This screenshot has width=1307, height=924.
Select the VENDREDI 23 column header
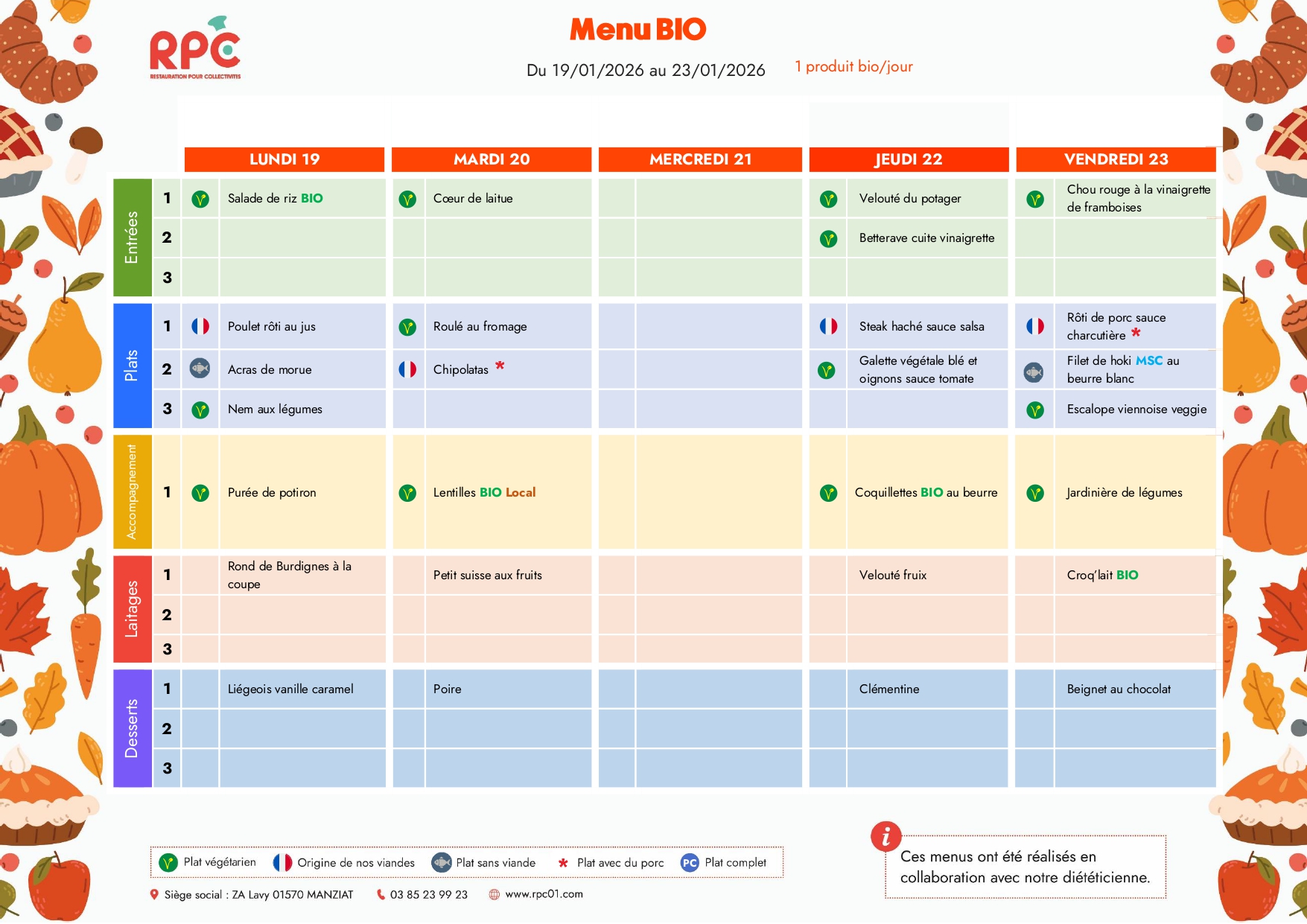click(1116, 159)
